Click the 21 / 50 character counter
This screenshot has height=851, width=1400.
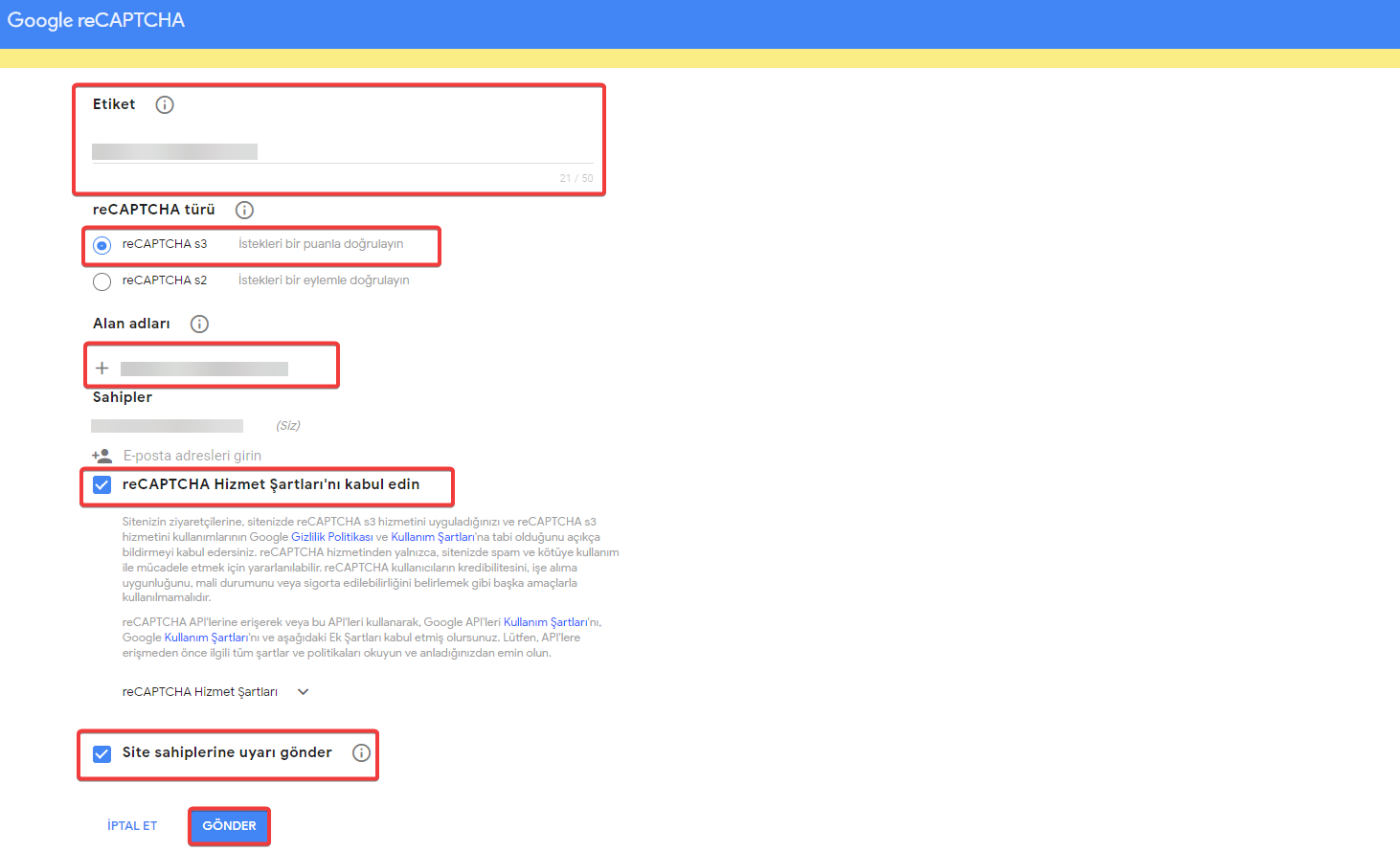(576, 179)
